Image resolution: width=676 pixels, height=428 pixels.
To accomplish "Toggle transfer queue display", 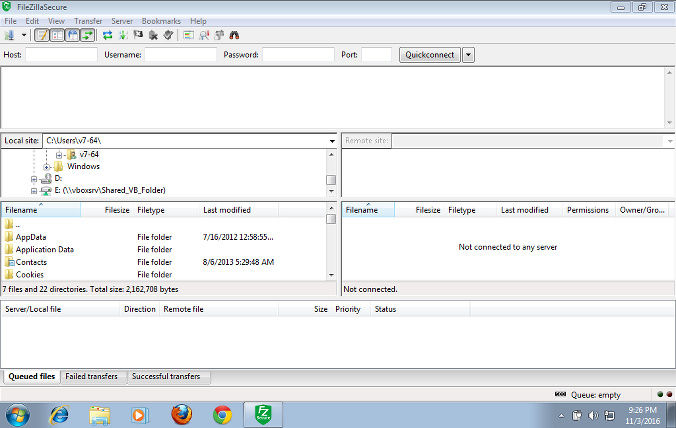I will pos(87,35).
